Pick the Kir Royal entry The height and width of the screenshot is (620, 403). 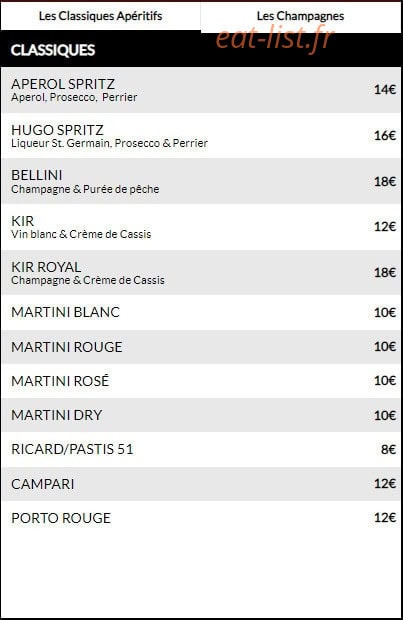pyautogui.click(x=201, y=272)
